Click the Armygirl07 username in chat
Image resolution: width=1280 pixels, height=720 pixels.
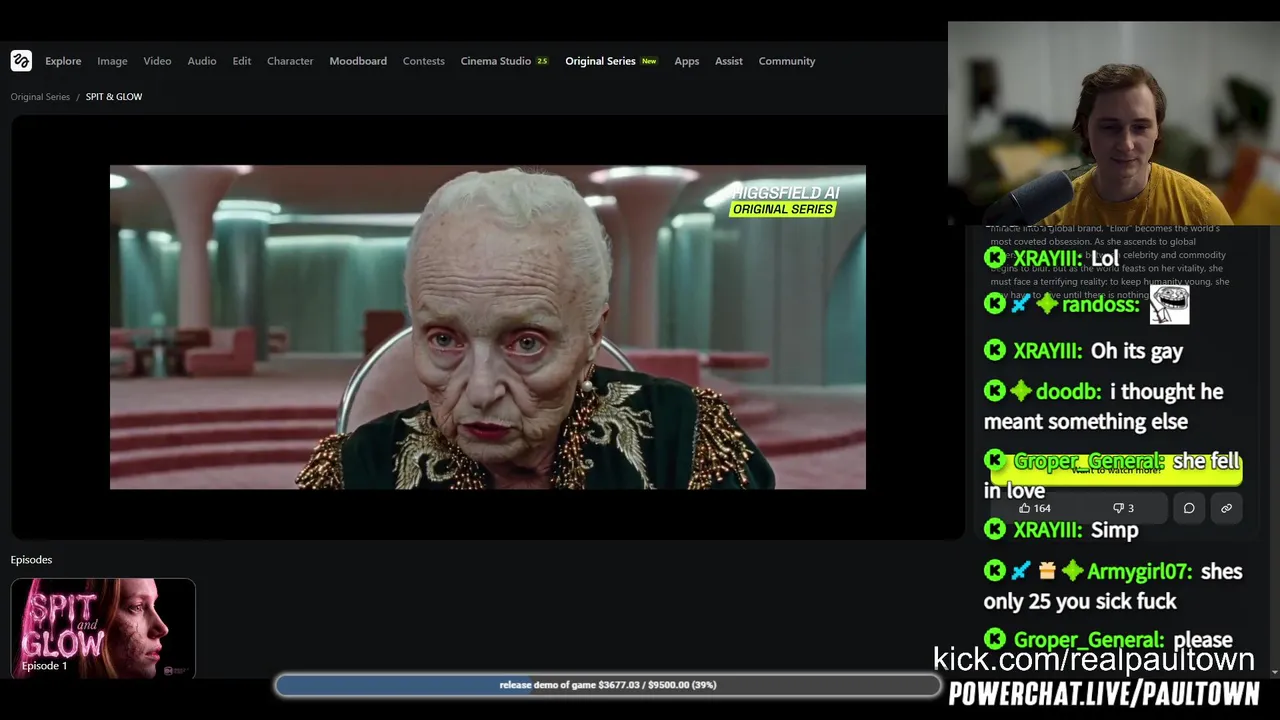(1139, 571)
